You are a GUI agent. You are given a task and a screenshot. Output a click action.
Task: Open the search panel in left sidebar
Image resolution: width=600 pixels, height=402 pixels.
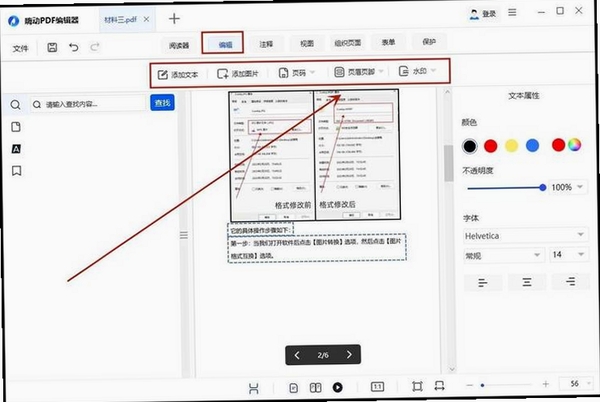(x=15, y=104)
